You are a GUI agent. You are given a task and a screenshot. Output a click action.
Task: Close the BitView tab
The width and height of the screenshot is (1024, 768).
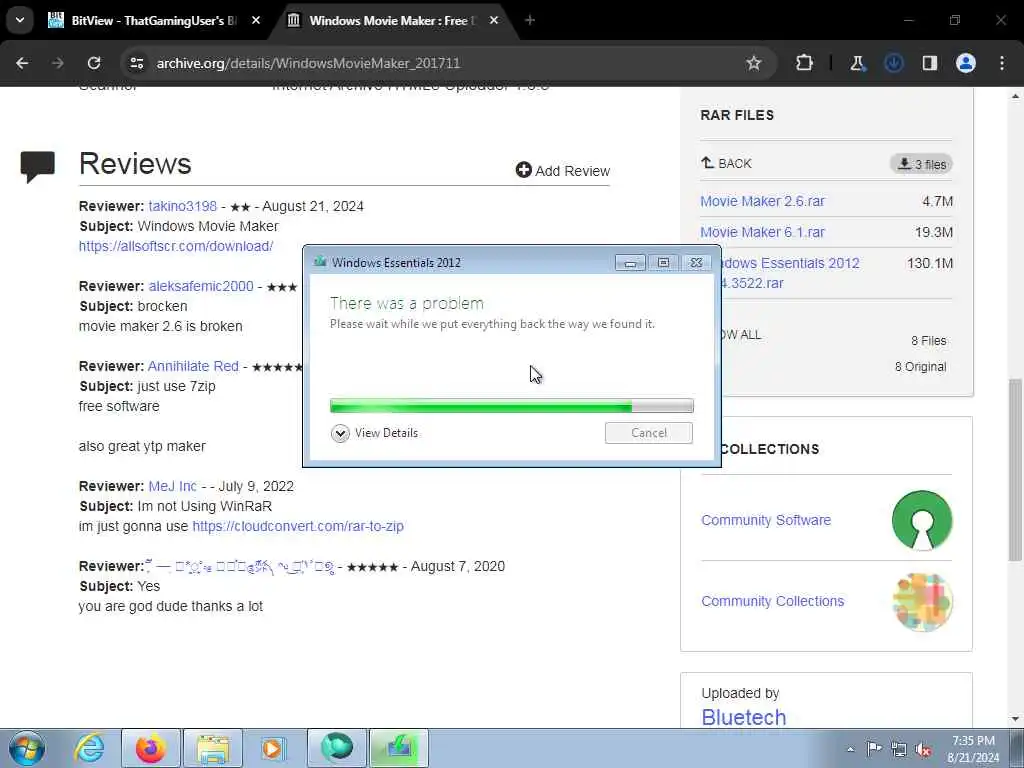pos(256,20)
